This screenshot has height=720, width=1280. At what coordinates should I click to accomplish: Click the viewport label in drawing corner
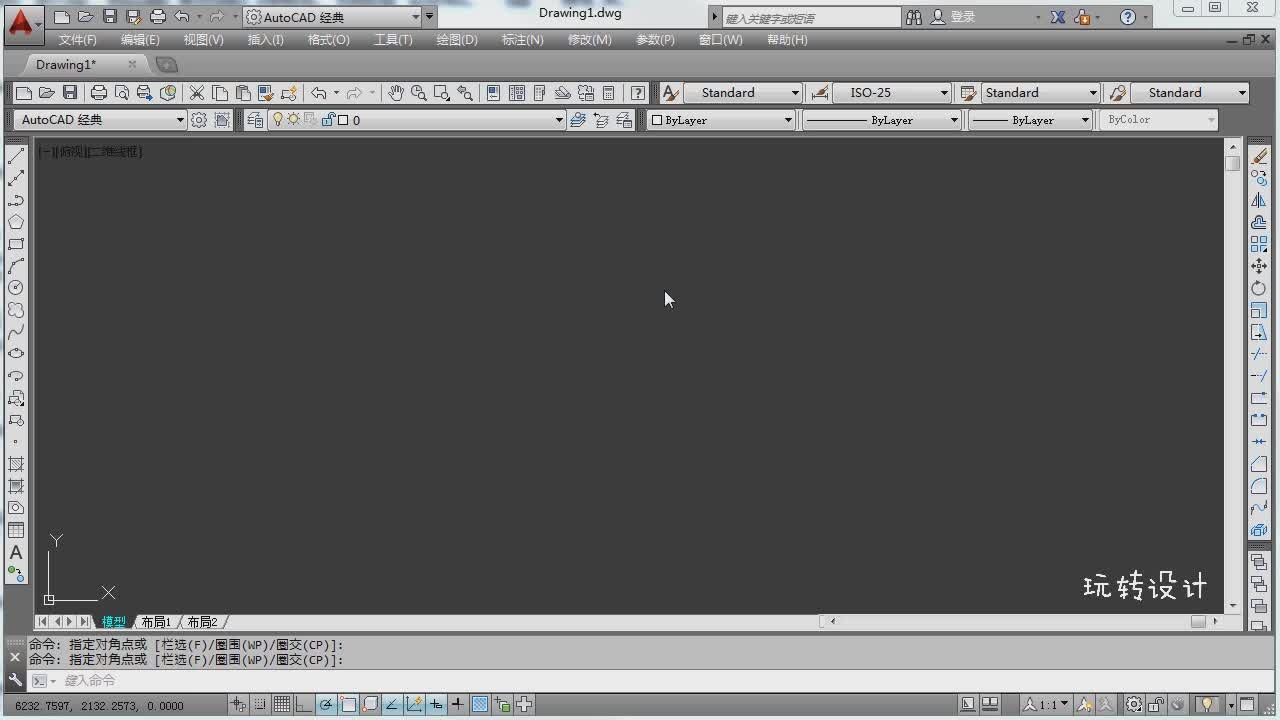click(90, 152)
